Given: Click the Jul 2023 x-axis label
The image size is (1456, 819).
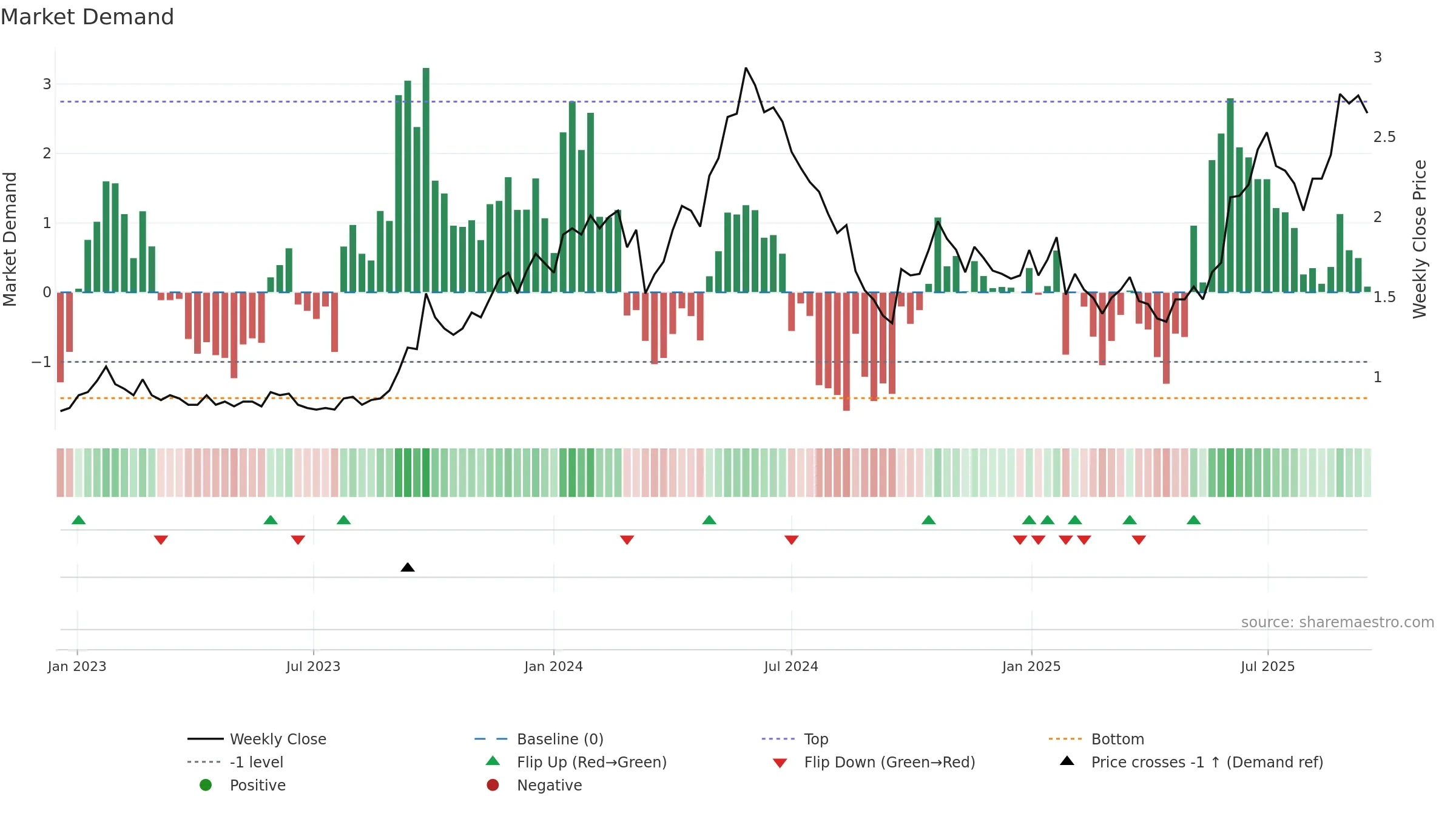Looking at the screenshot, I should coord(313,666).
